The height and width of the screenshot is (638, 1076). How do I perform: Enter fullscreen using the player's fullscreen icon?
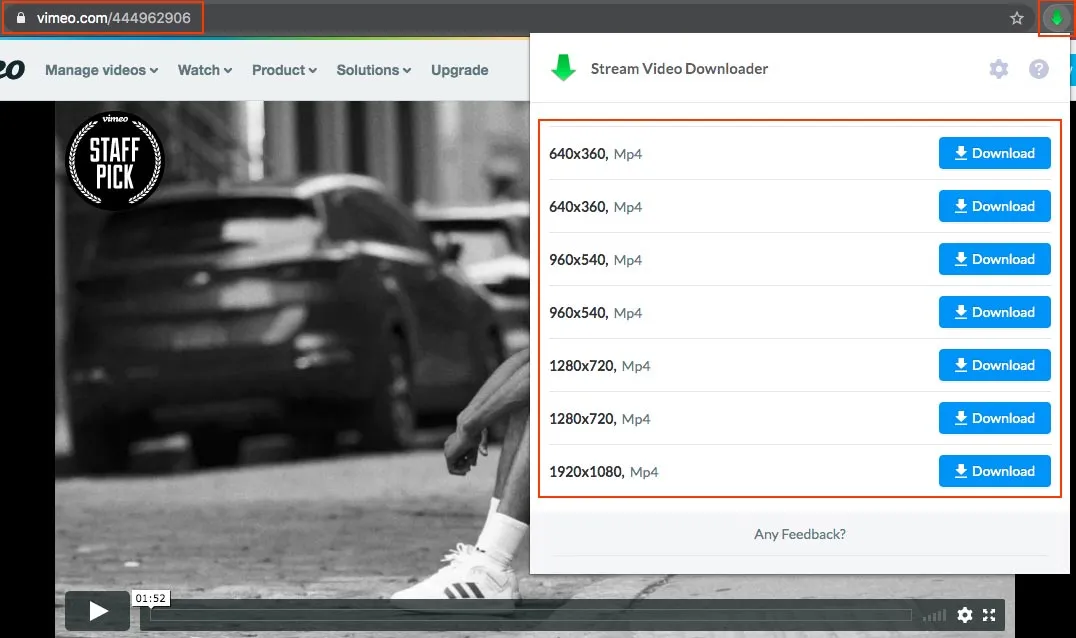(989, 615)
